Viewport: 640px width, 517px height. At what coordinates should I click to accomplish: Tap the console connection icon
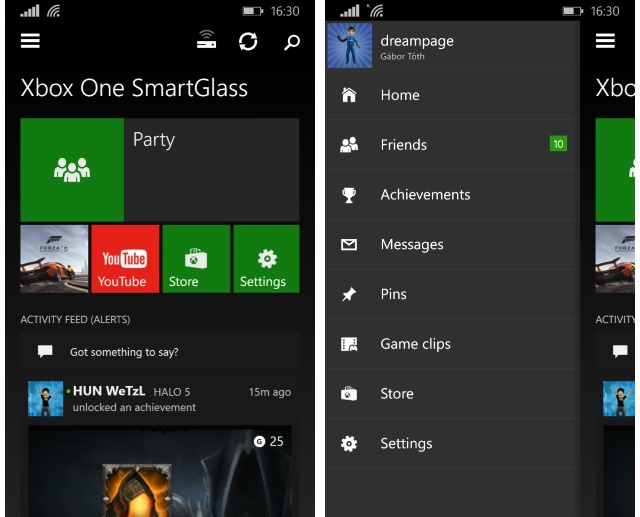pyautogui.click(x=206, y=42)
